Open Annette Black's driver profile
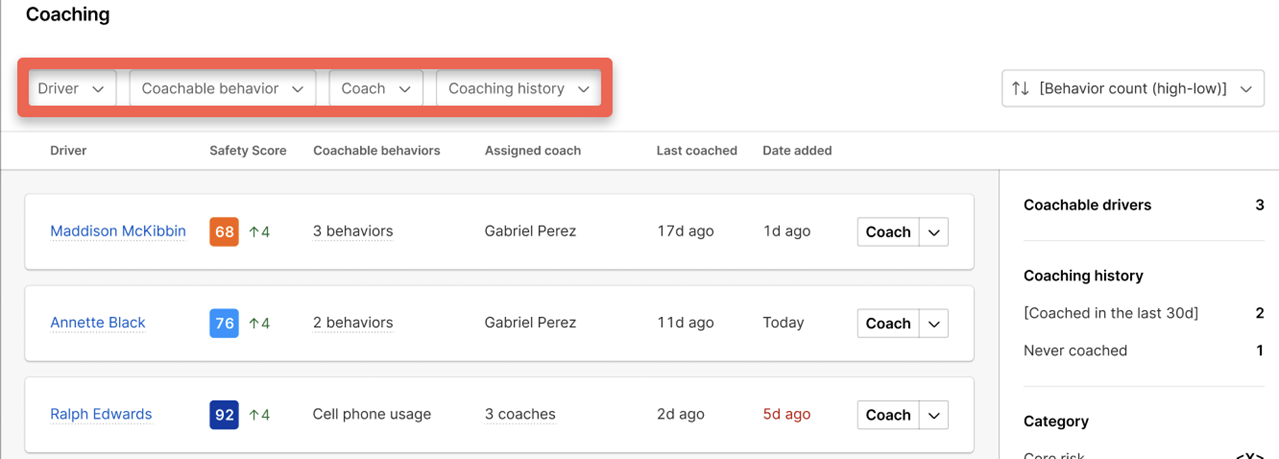 point(98,322)
